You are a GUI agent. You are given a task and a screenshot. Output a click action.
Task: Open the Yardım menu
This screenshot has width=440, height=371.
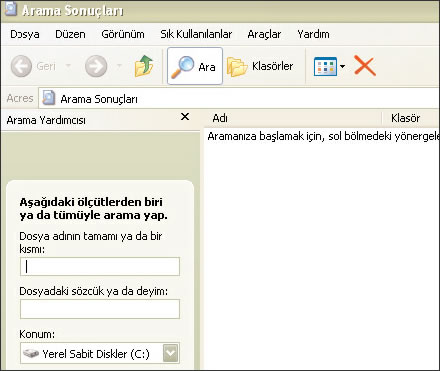click(313, 34)
